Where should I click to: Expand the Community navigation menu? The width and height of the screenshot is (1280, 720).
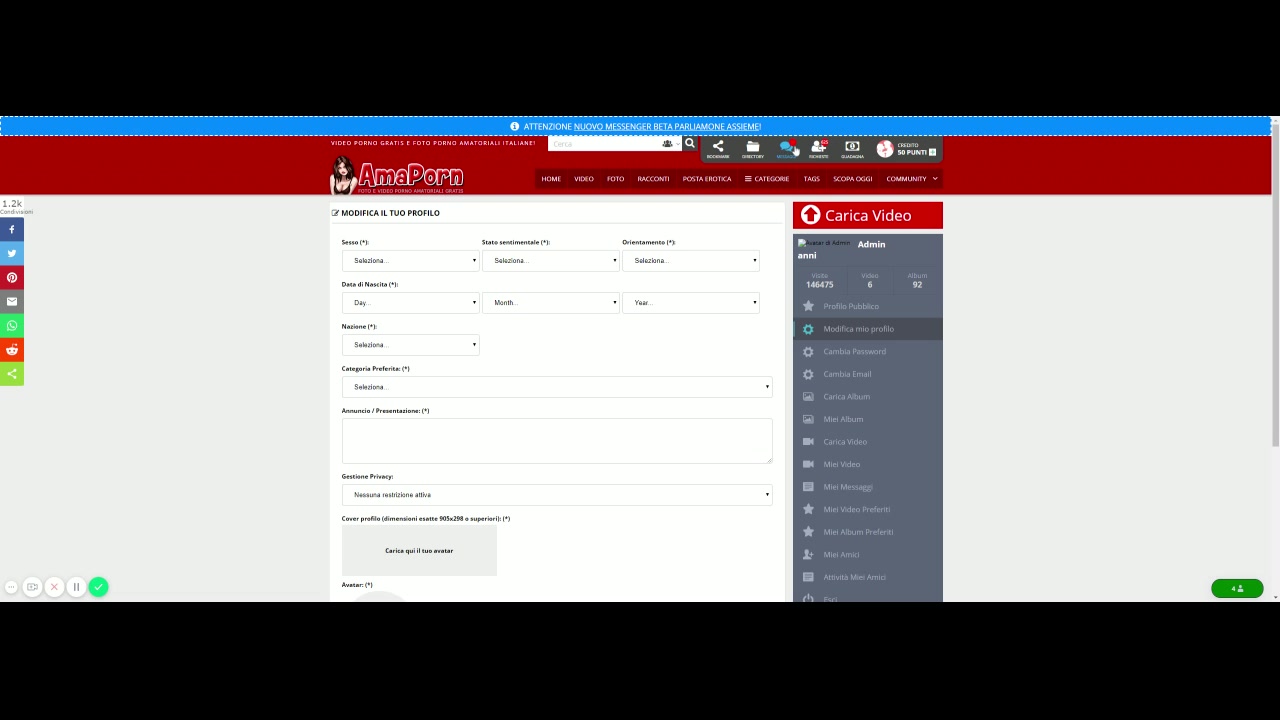911,179
